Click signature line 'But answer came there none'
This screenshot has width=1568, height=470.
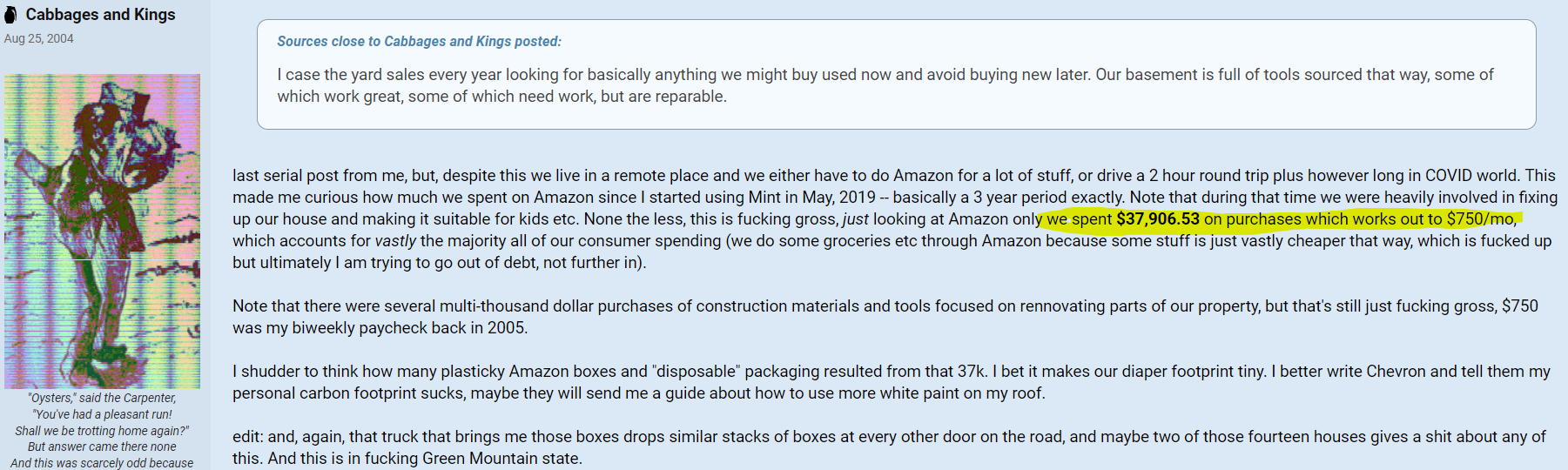click(x=102, y=446)
